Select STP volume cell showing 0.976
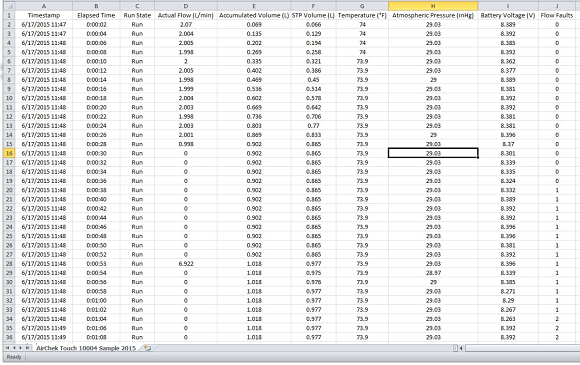580x365 pixels. (313, 282)
